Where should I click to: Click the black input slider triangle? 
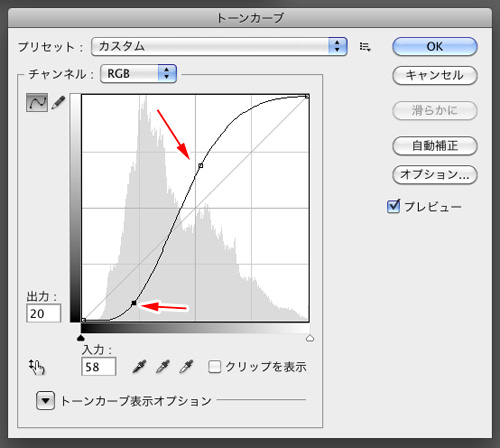click(81, 338)
